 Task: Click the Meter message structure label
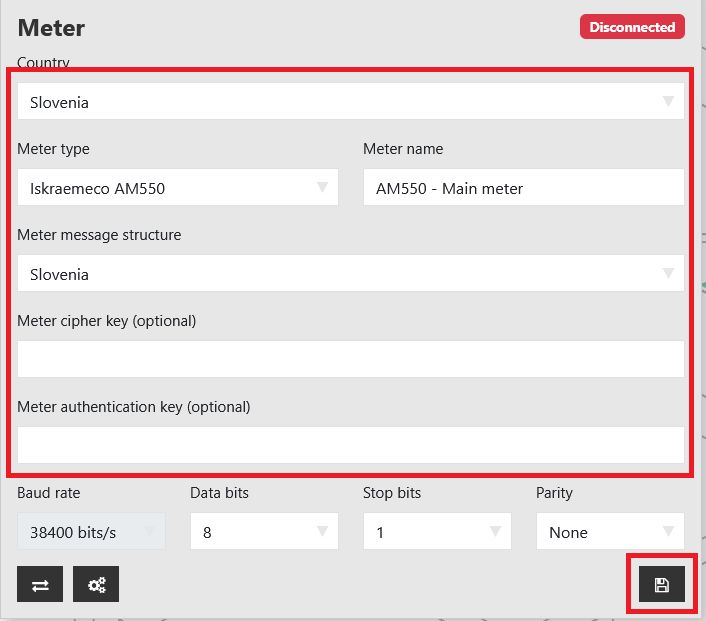(x=99, y=235)
